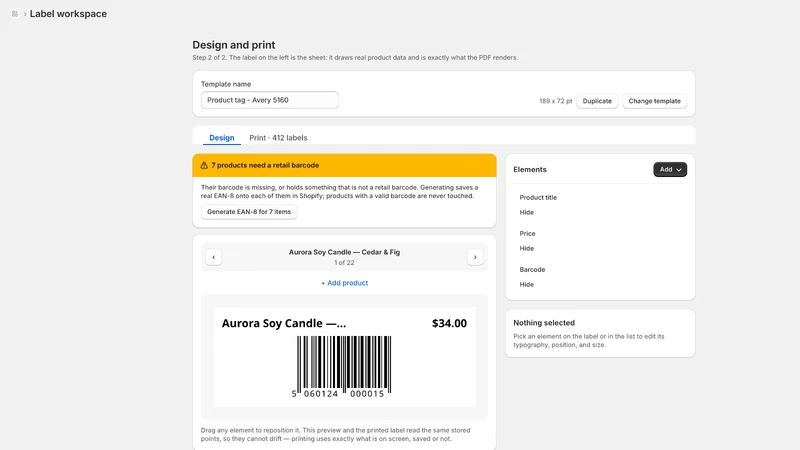This screenshot has height=450, width=800.
Task: Select the barcode graphic on label preview
Action: [344, 366]
